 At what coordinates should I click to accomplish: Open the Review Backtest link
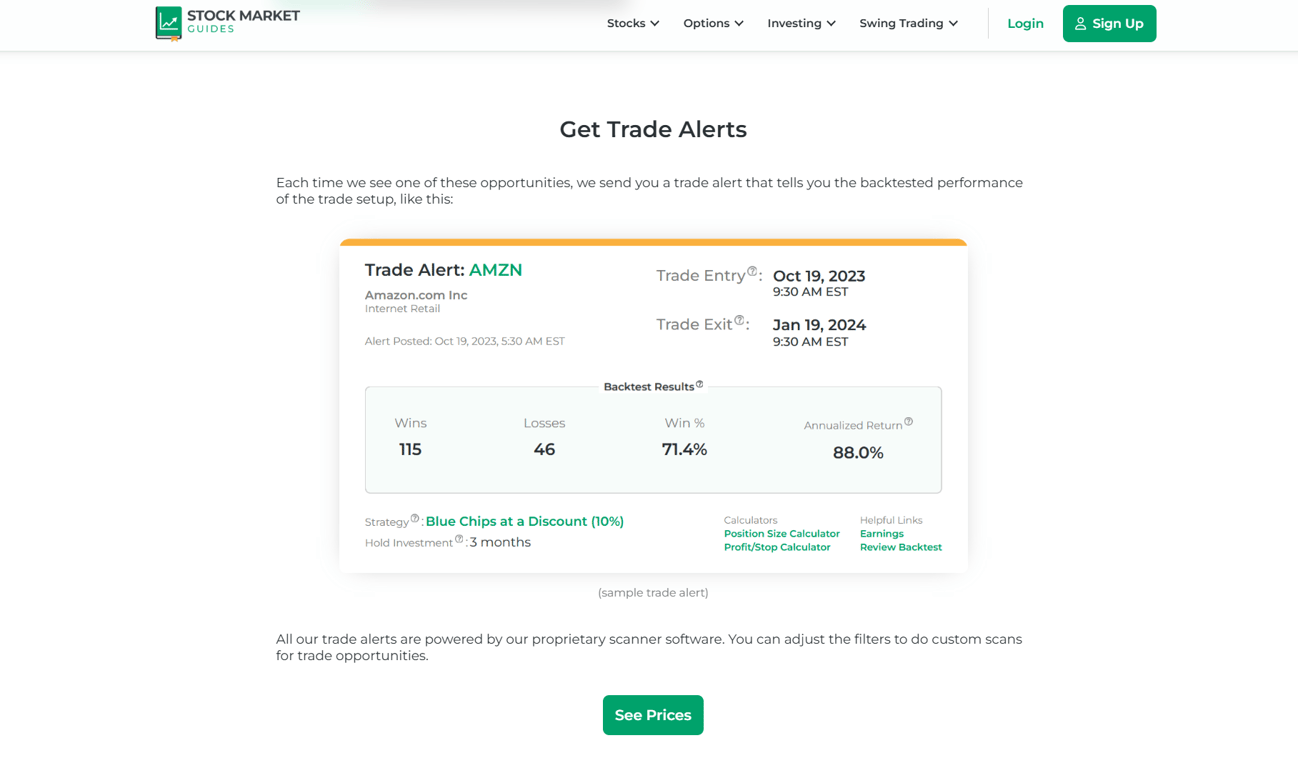coord(900,547)
